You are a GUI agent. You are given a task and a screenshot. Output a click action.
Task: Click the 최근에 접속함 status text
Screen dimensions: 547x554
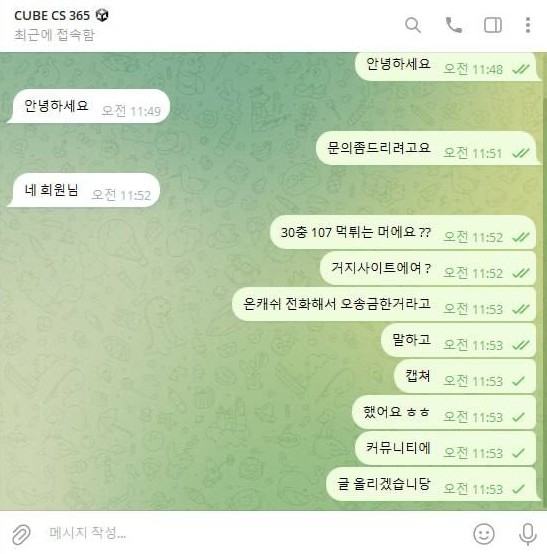pyautogui.click(x=54, y=35)
